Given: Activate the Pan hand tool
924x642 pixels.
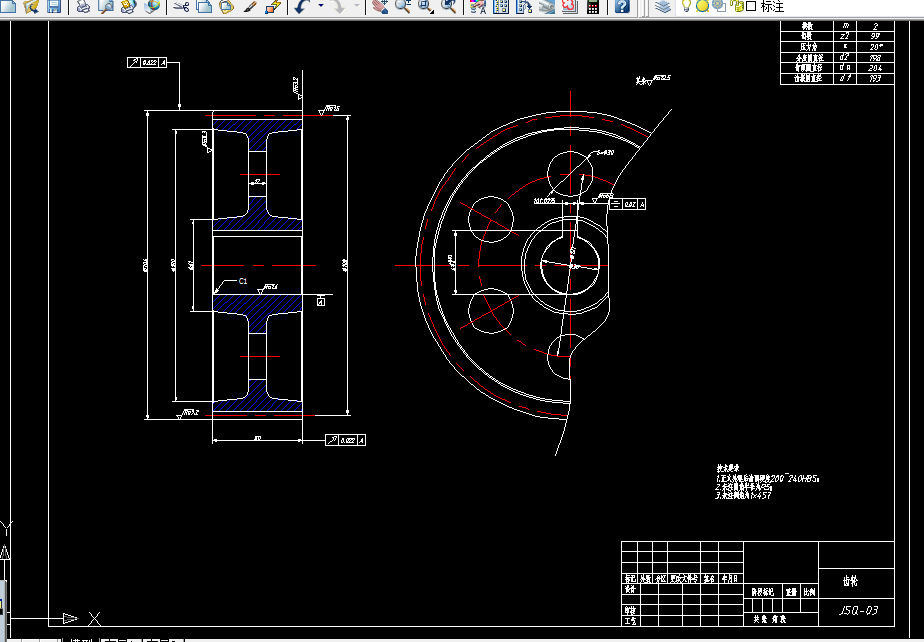Looking at the screenshot, I should (380, 6).
